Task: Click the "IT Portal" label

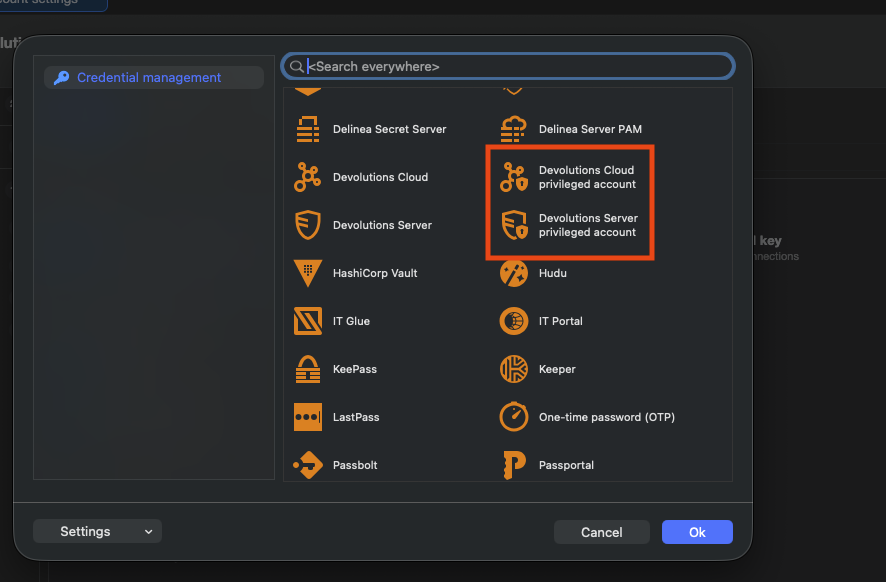Action: 560,322
